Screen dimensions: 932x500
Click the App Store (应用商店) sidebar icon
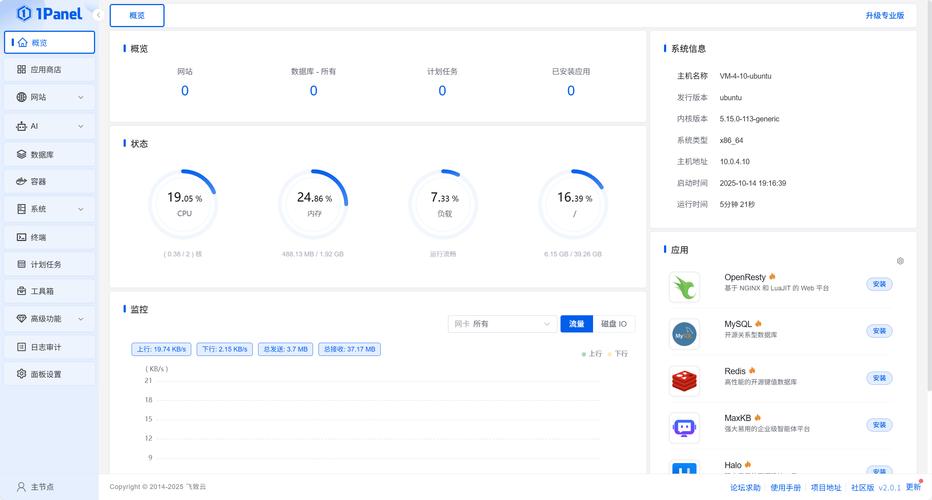click(22, 70)
